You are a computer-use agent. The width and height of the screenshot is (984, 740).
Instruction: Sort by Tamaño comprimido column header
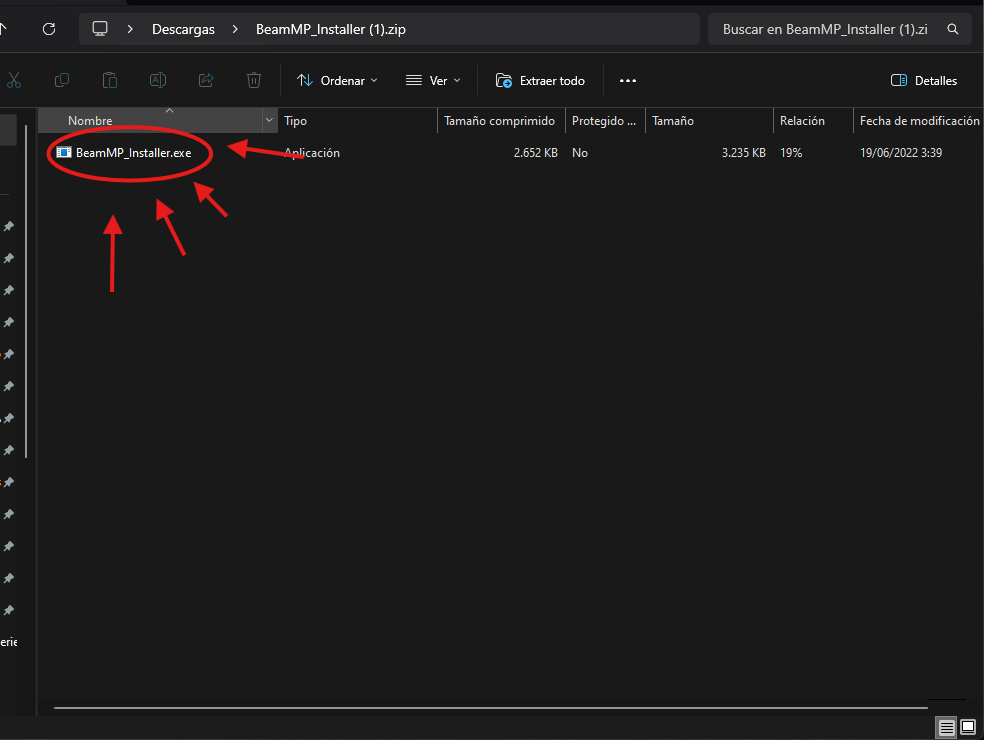point(501,121)
